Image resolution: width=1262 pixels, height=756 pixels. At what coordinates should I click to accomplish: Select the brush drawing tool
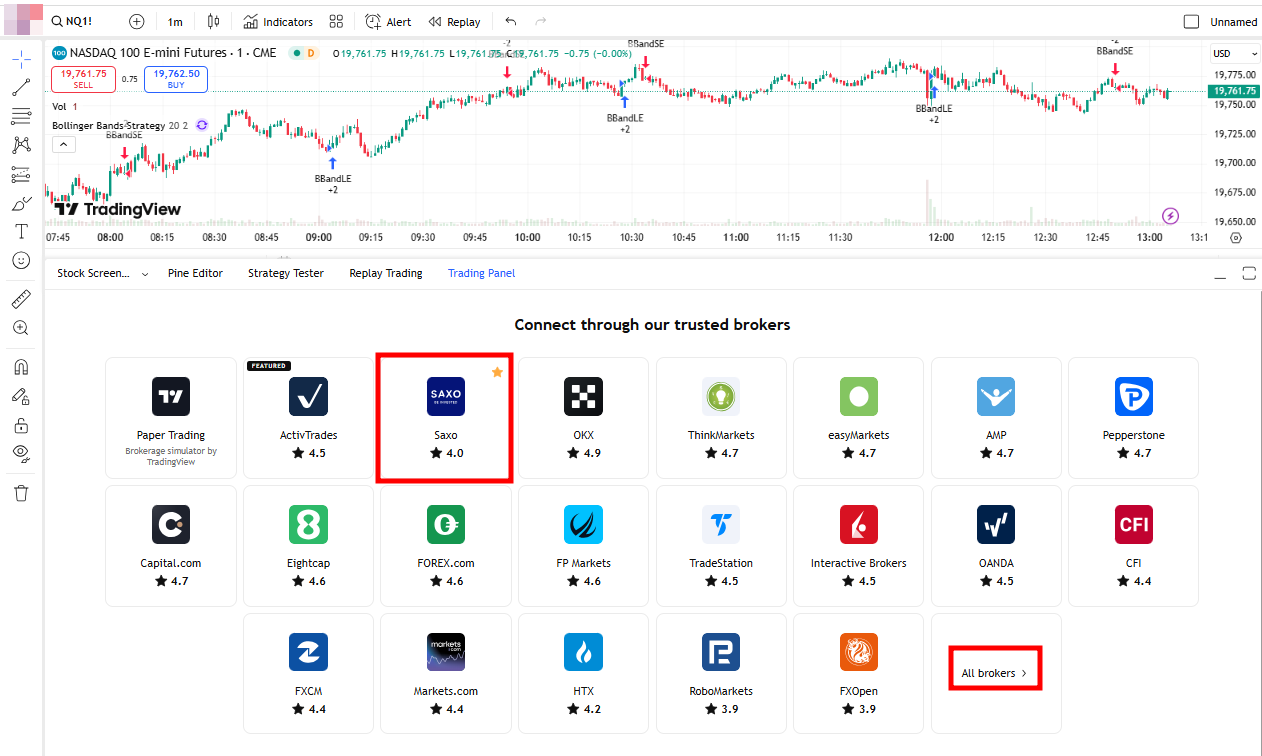click(21, 204)
